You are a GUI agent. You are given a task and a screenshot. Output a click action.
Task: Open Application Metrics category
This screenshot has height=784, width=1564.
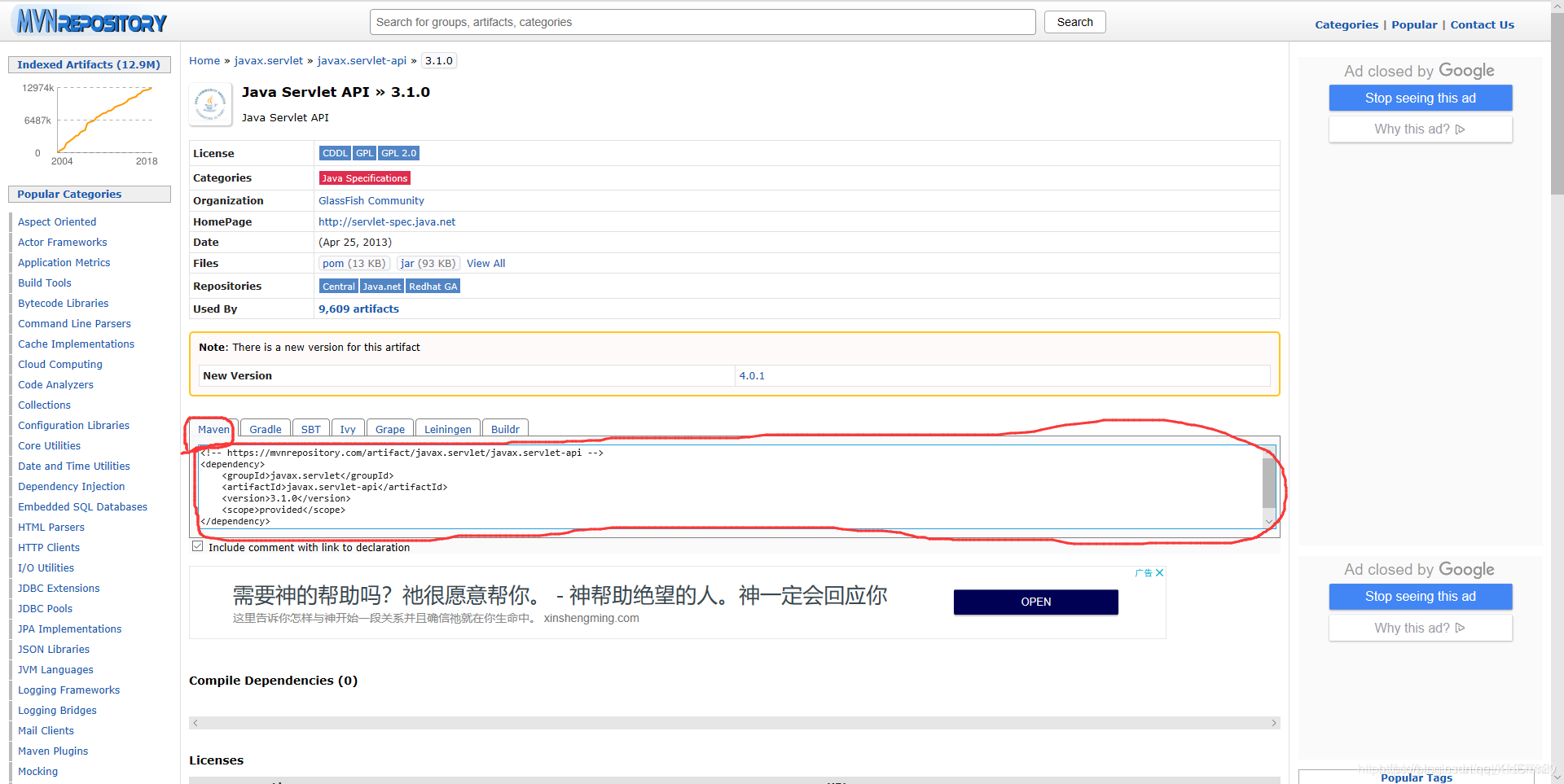pyautogui.click(x=64, y=262)
